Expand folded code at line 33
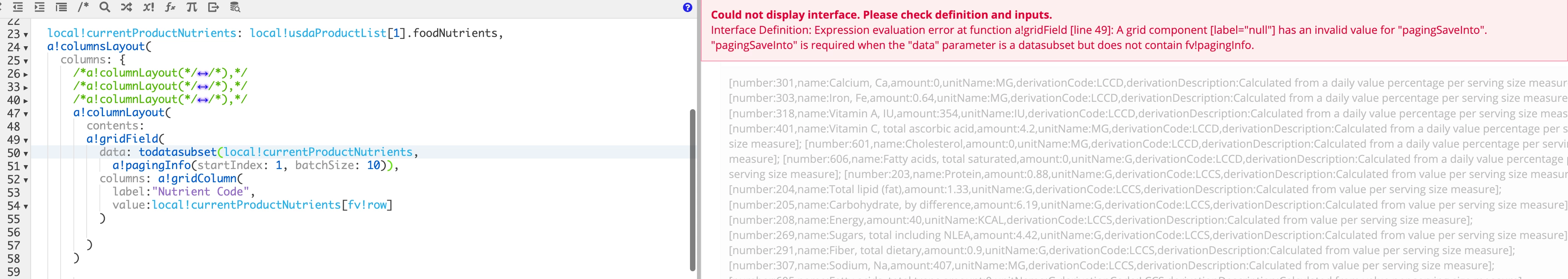1568x279 pixels. pos(26,88)
